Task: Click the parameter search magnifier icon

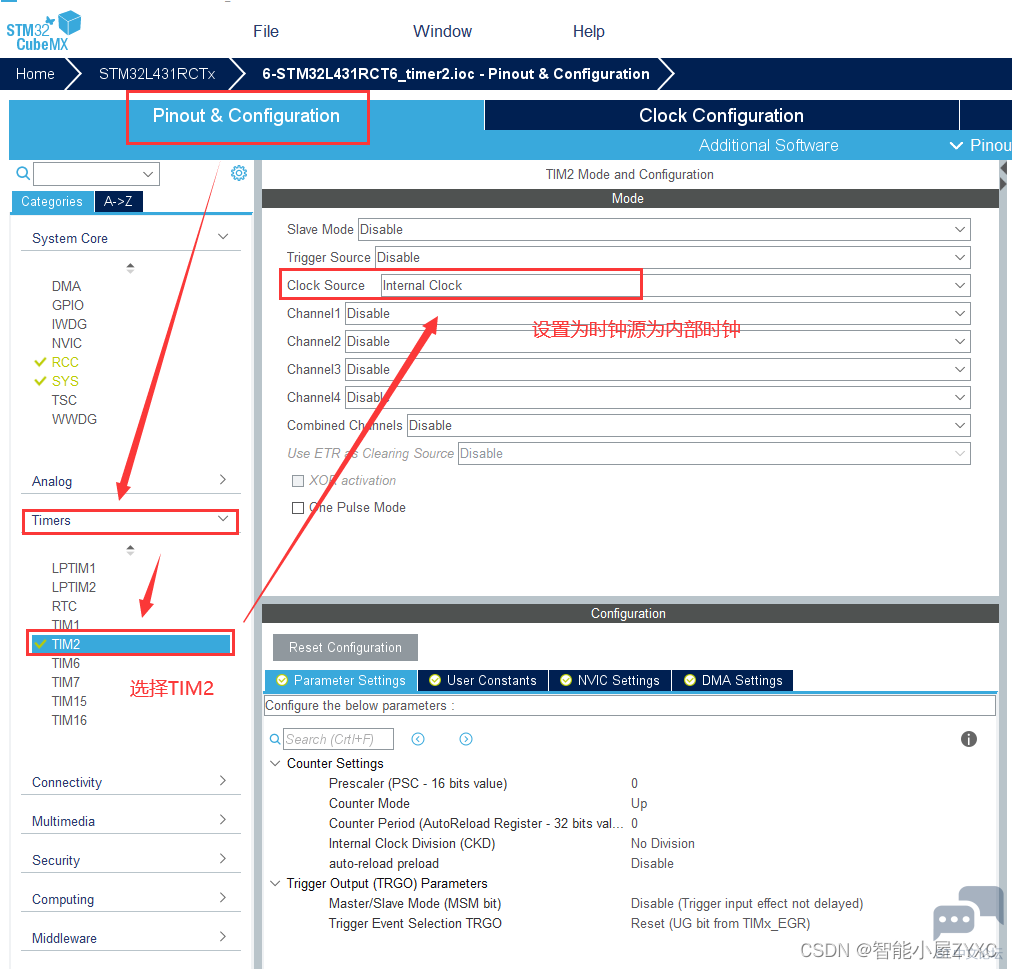Action: (x=275, y=739)
